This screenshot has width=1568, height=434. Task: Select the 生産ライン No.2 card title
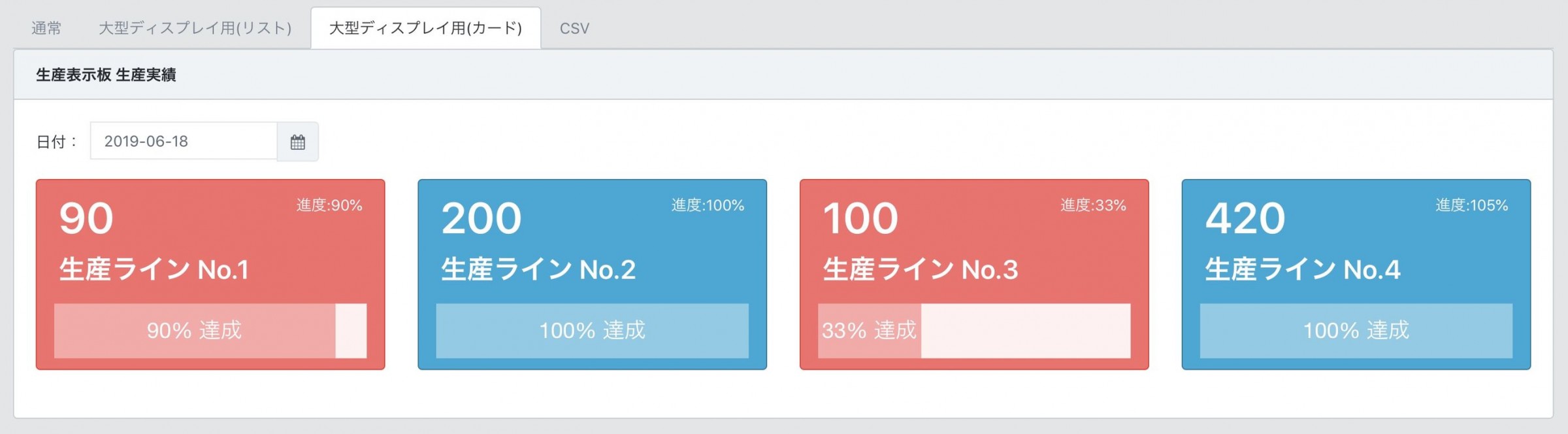(x=538, y=269)
